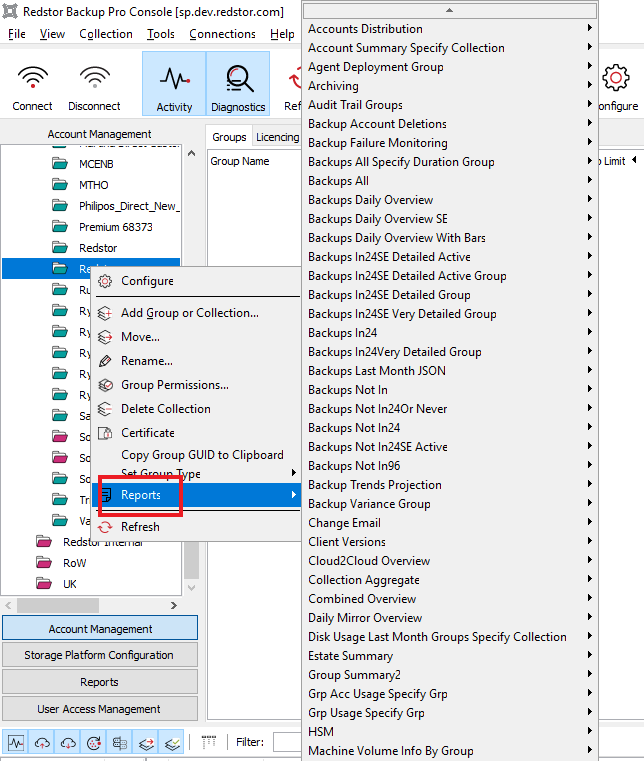Expand the Set Group Type submenu arrow

tap(294, 473)
